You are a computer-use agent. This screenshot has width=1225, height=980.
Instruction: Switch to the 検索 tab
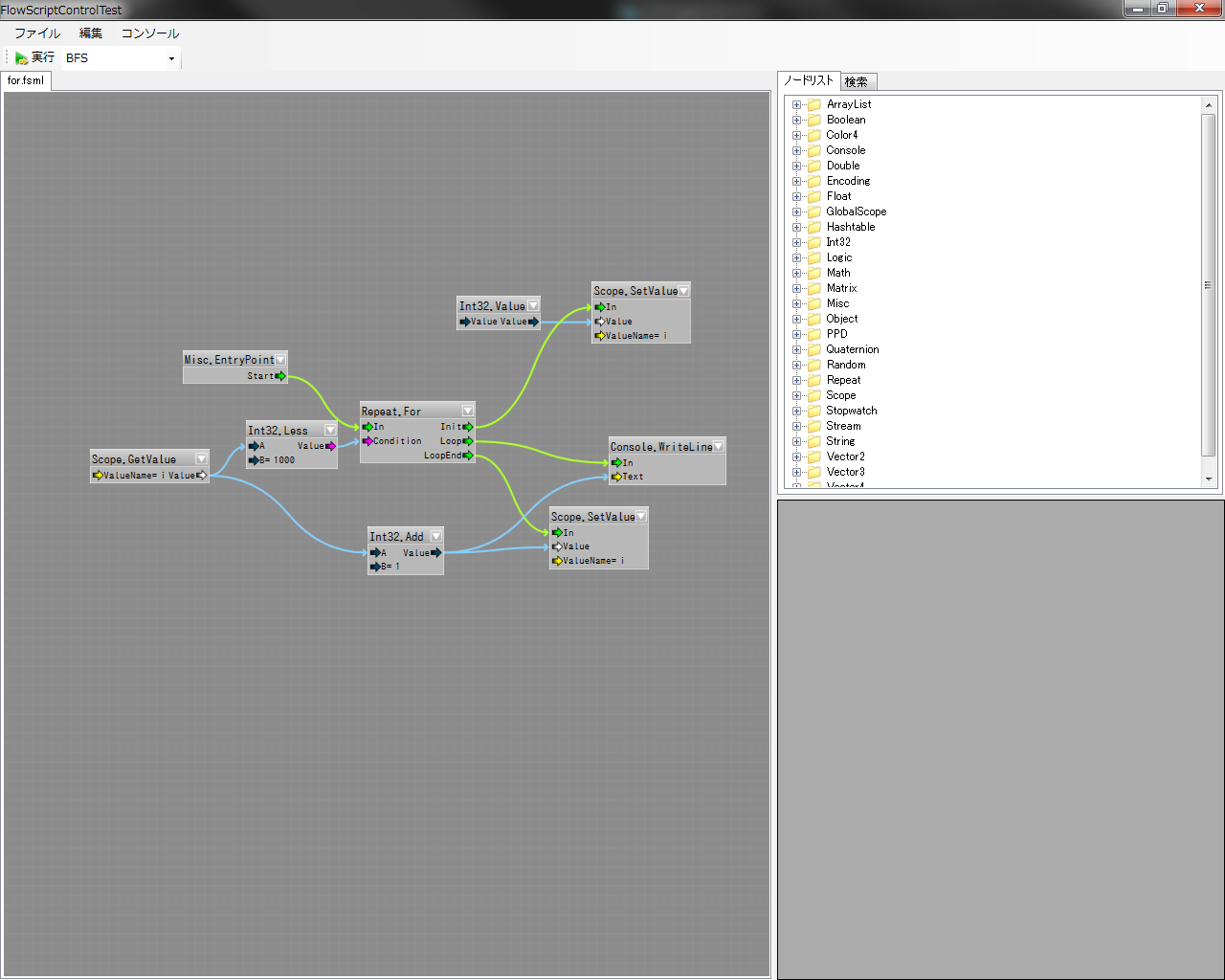coord(857,82)
